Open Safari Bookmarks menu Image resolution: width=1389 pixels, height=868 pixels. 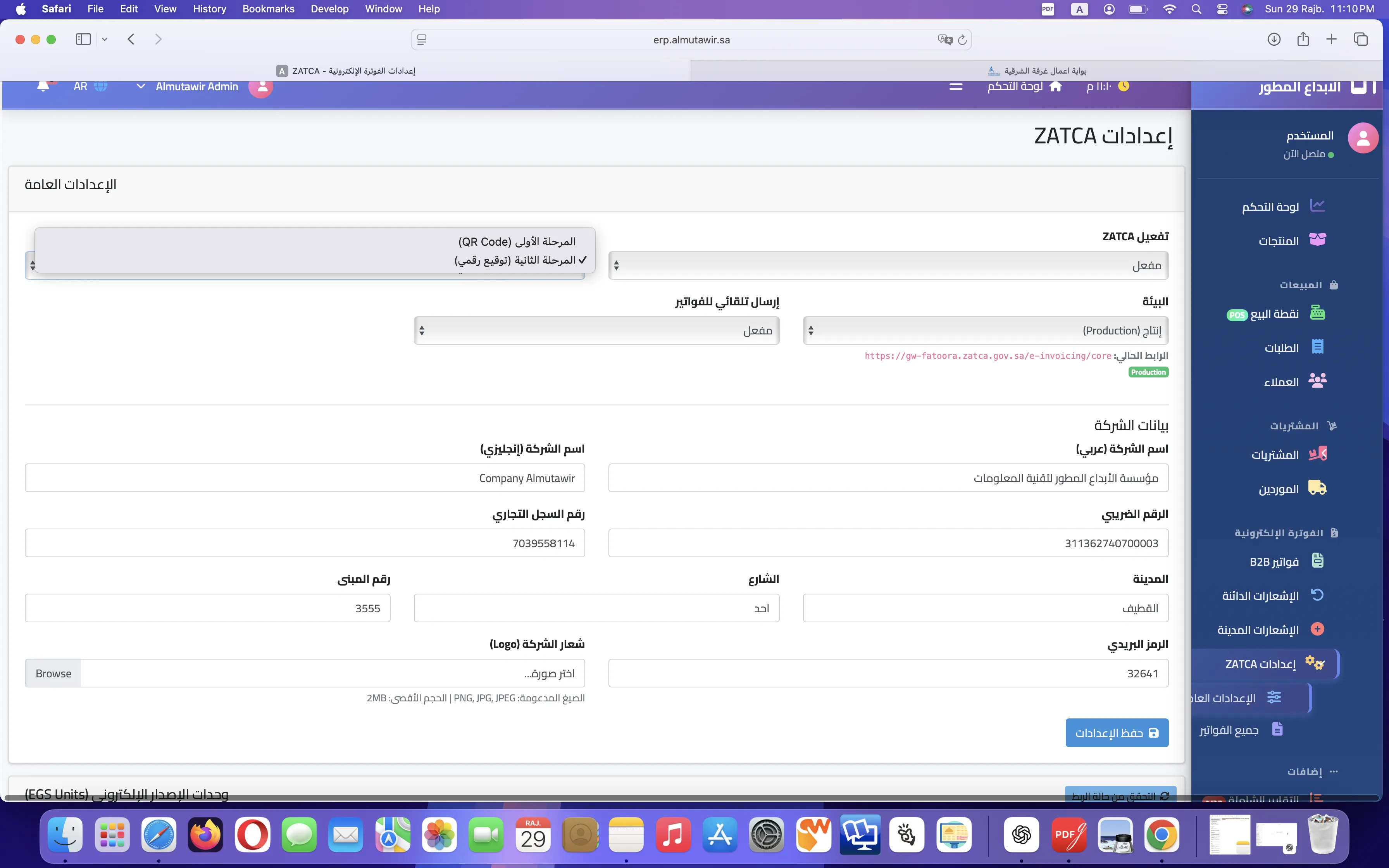268,9
